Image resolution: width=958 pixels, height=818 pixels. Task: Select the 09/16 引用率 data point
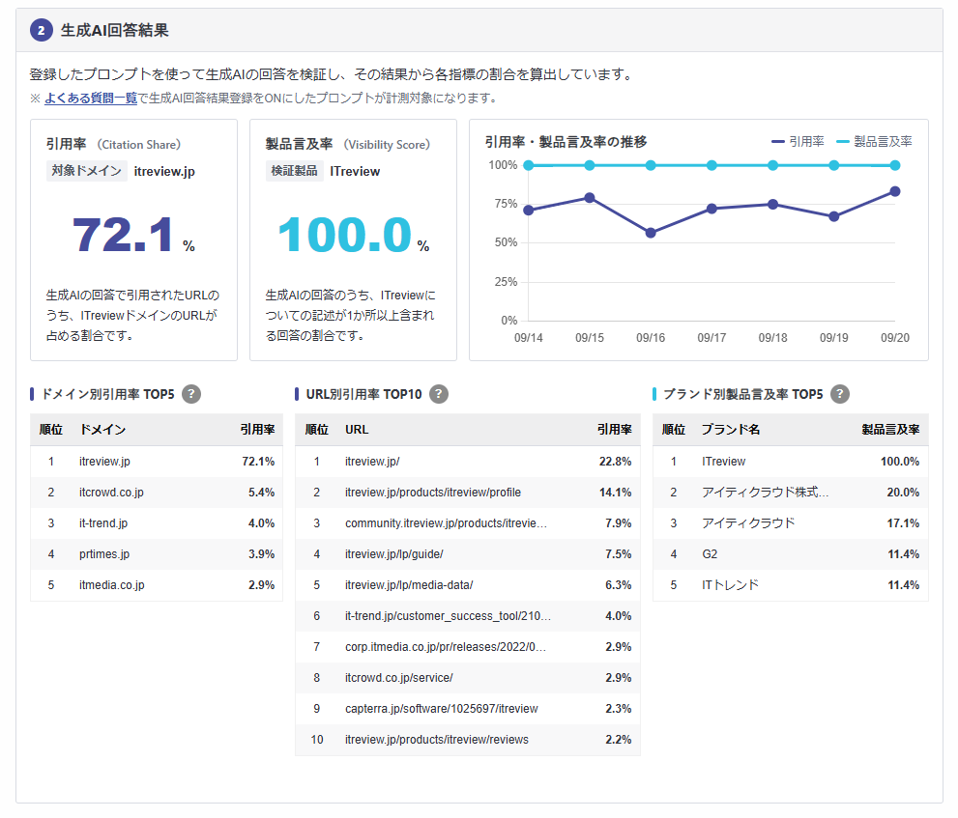tap(651, 233)
